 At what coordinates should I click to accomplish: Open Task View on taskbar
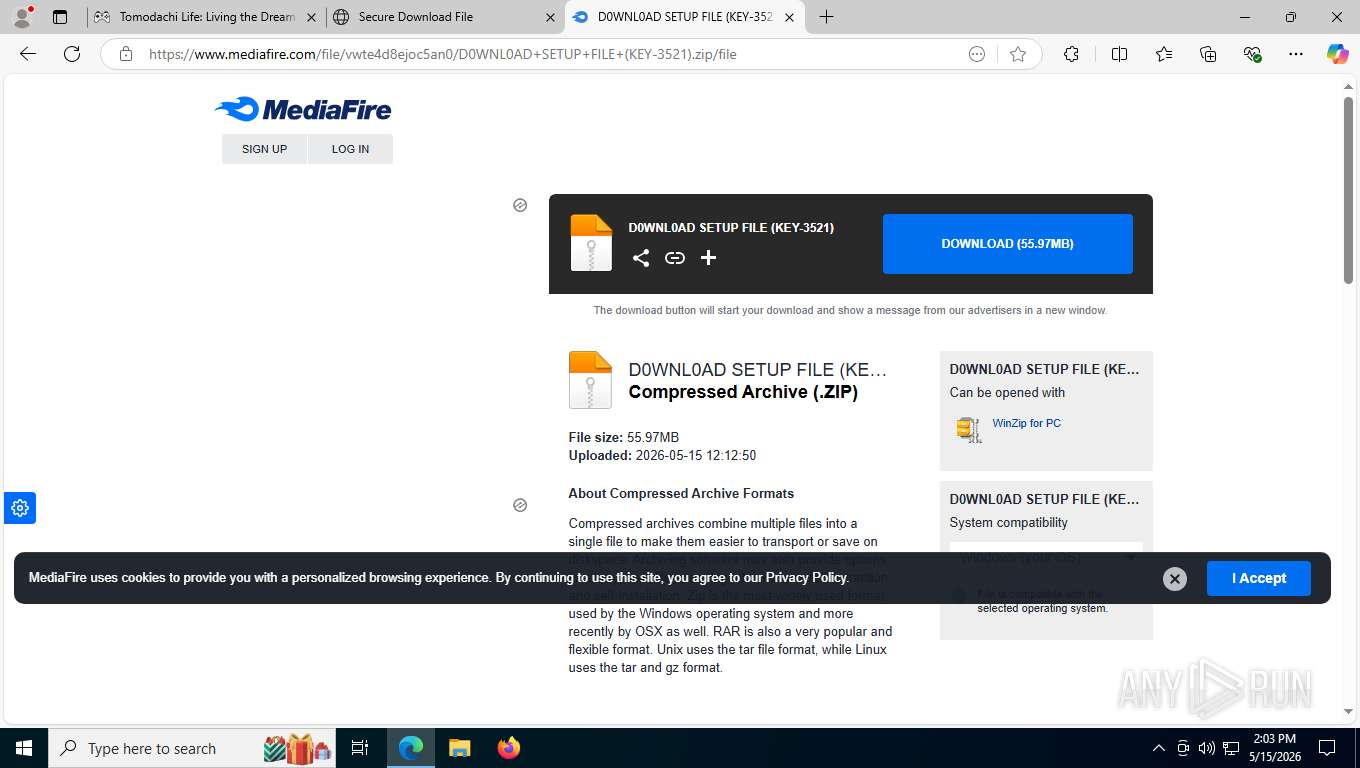[360, 748]
